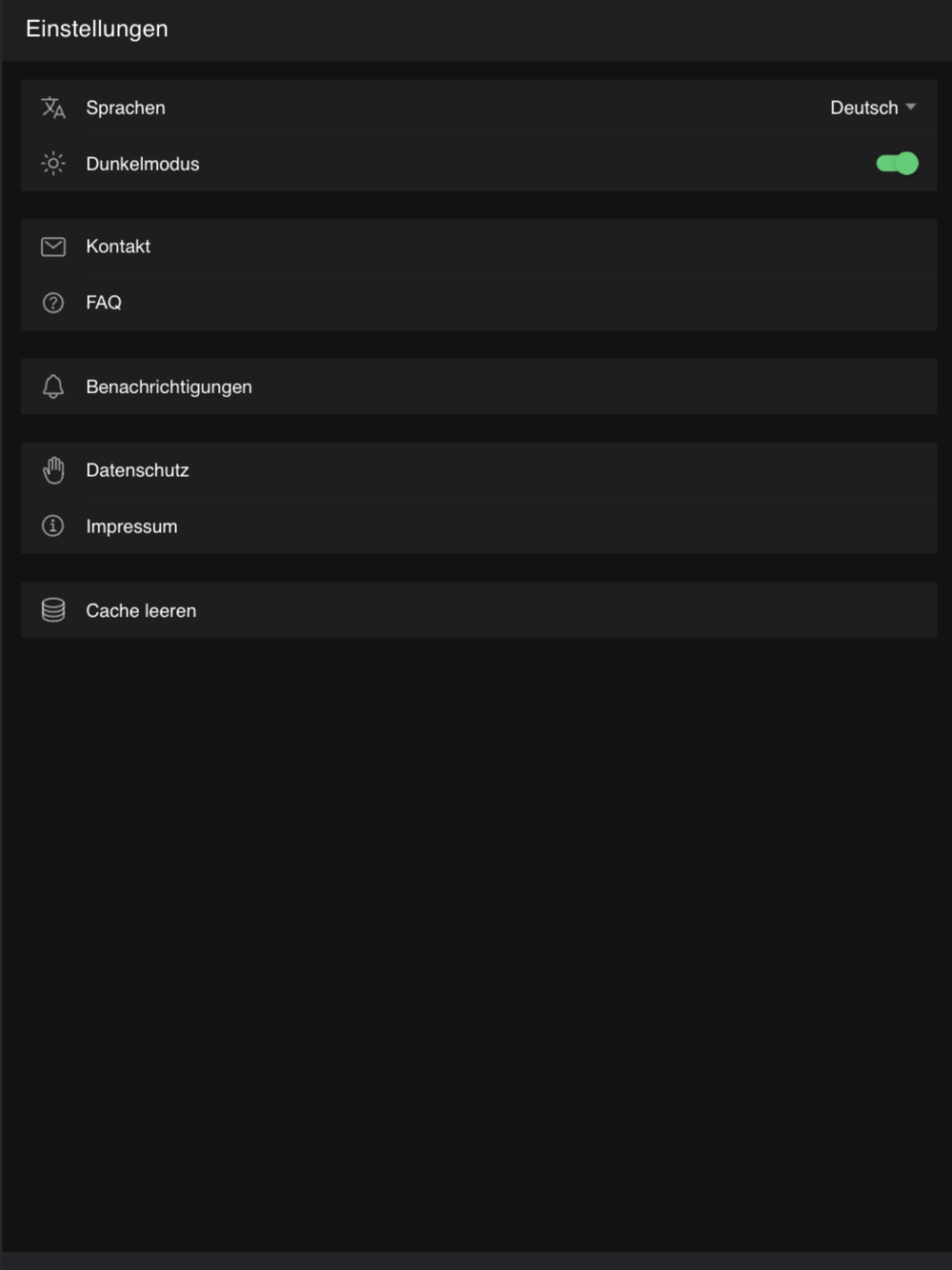This screenshot has height=1270, width=952.
Task: Click the hand icon for Datenschutz
Action: pos(53,470)
